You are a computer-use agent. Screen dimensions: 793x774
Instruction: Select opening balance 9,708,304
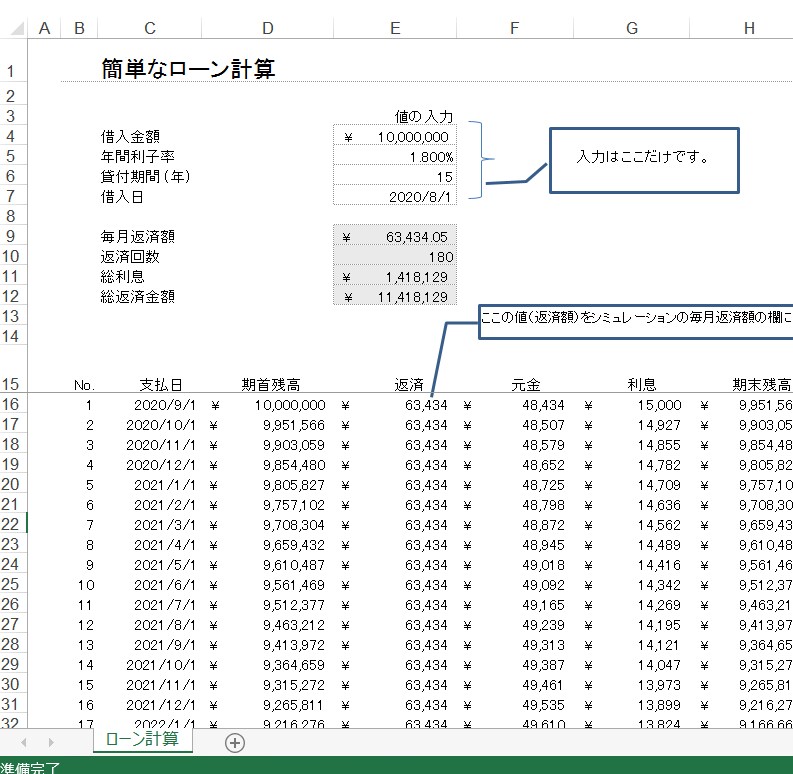click(x=294, y=525)
